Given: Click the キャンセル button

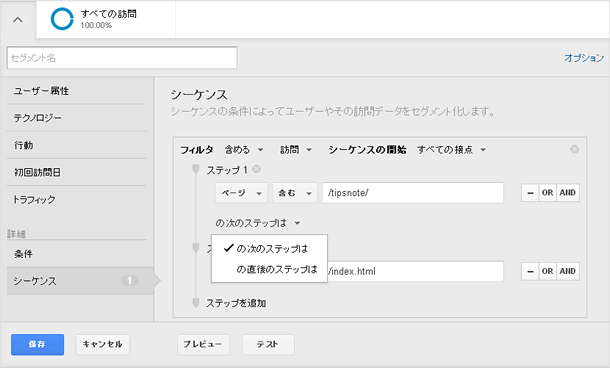Looking at the screenshot, I should click(x=103, y=345).
